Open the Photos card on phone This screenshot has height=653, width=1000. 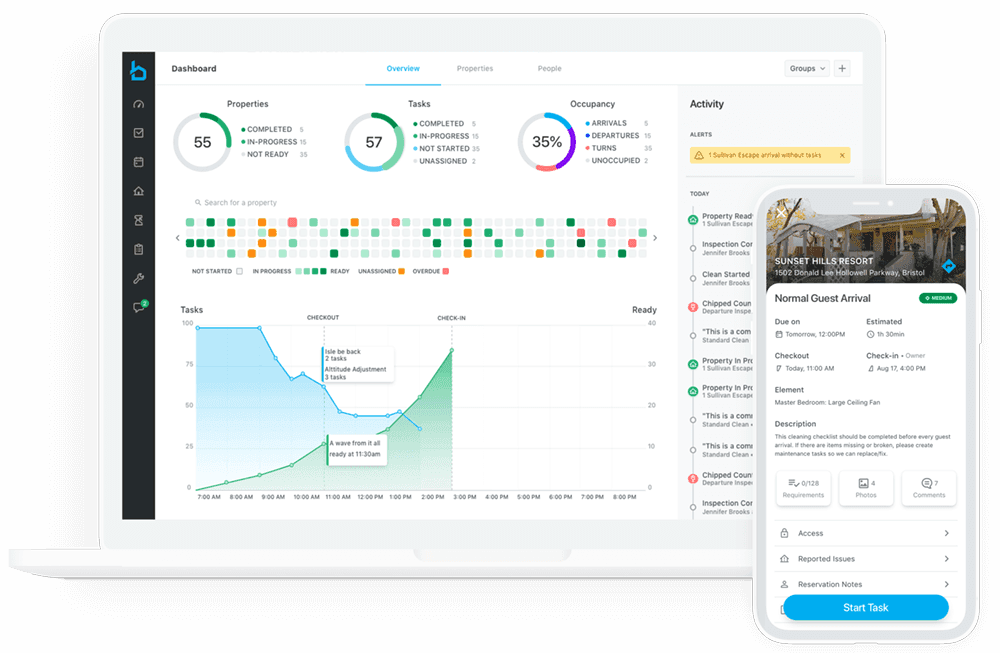(x=865, y=488)
